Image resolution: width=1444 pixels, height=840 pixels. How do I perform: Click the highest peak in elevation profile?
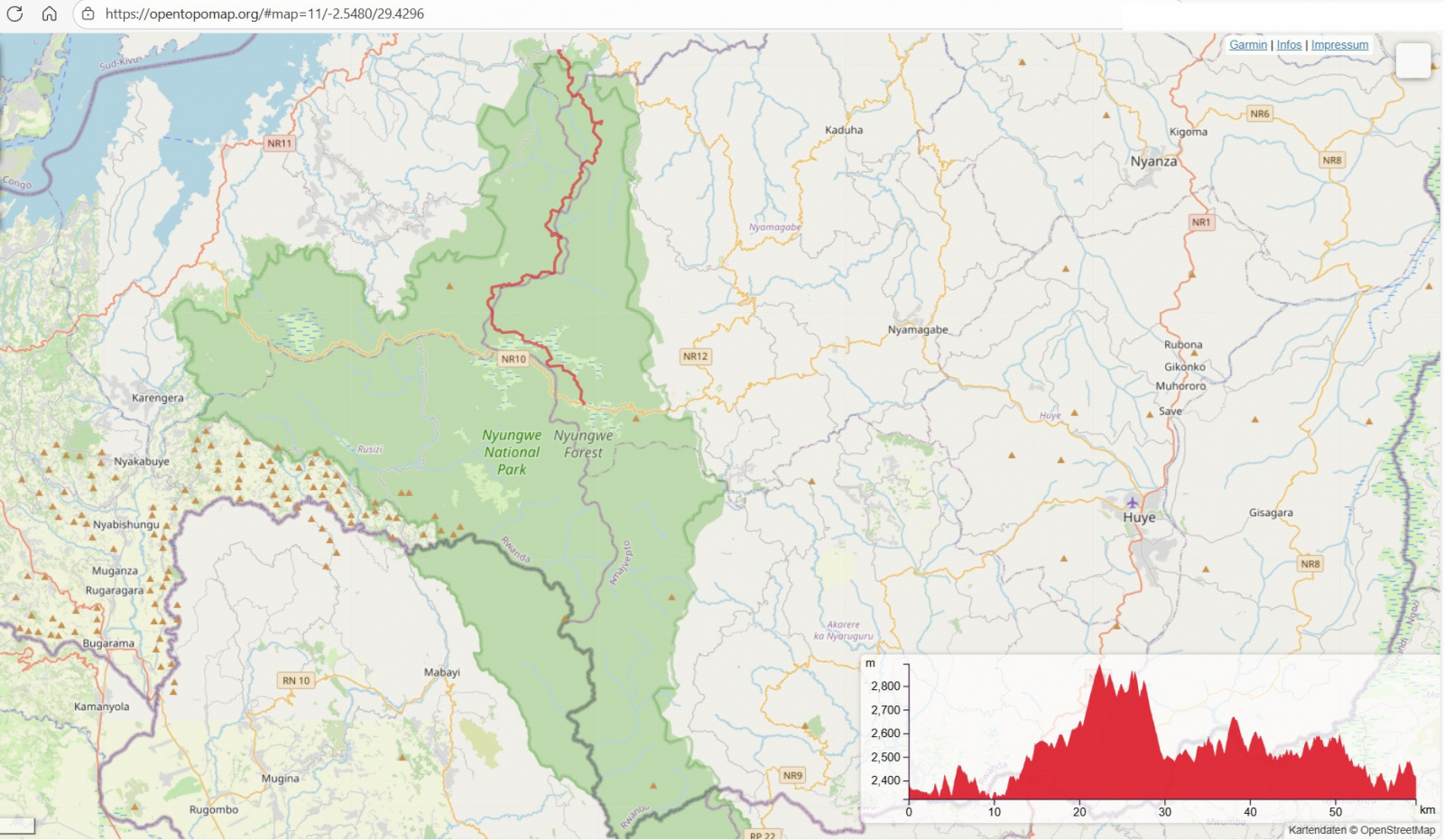[x=1100, y=668]
